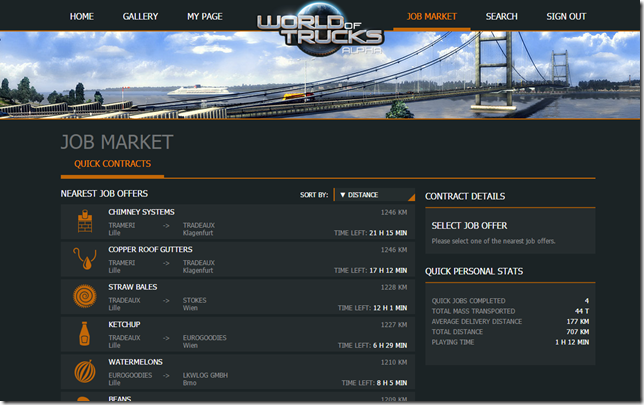Select the Straw Bales job title
644x405 pixels.
coord(133,287)
